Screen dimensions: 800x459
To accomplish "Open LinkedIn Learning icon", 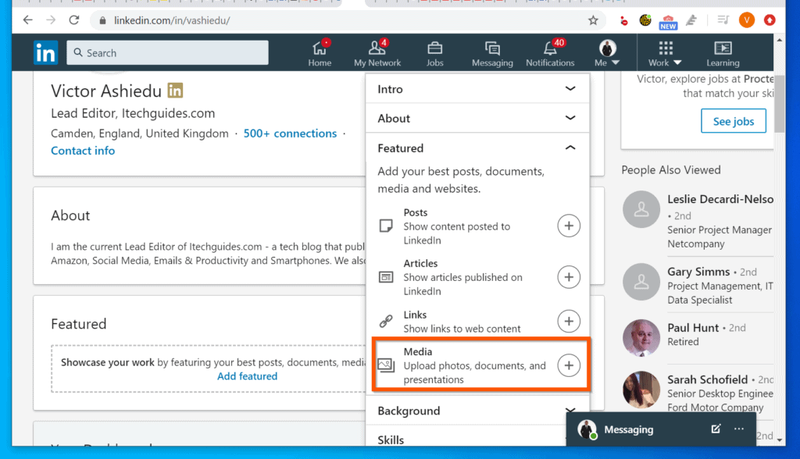I will coord(722,53).
